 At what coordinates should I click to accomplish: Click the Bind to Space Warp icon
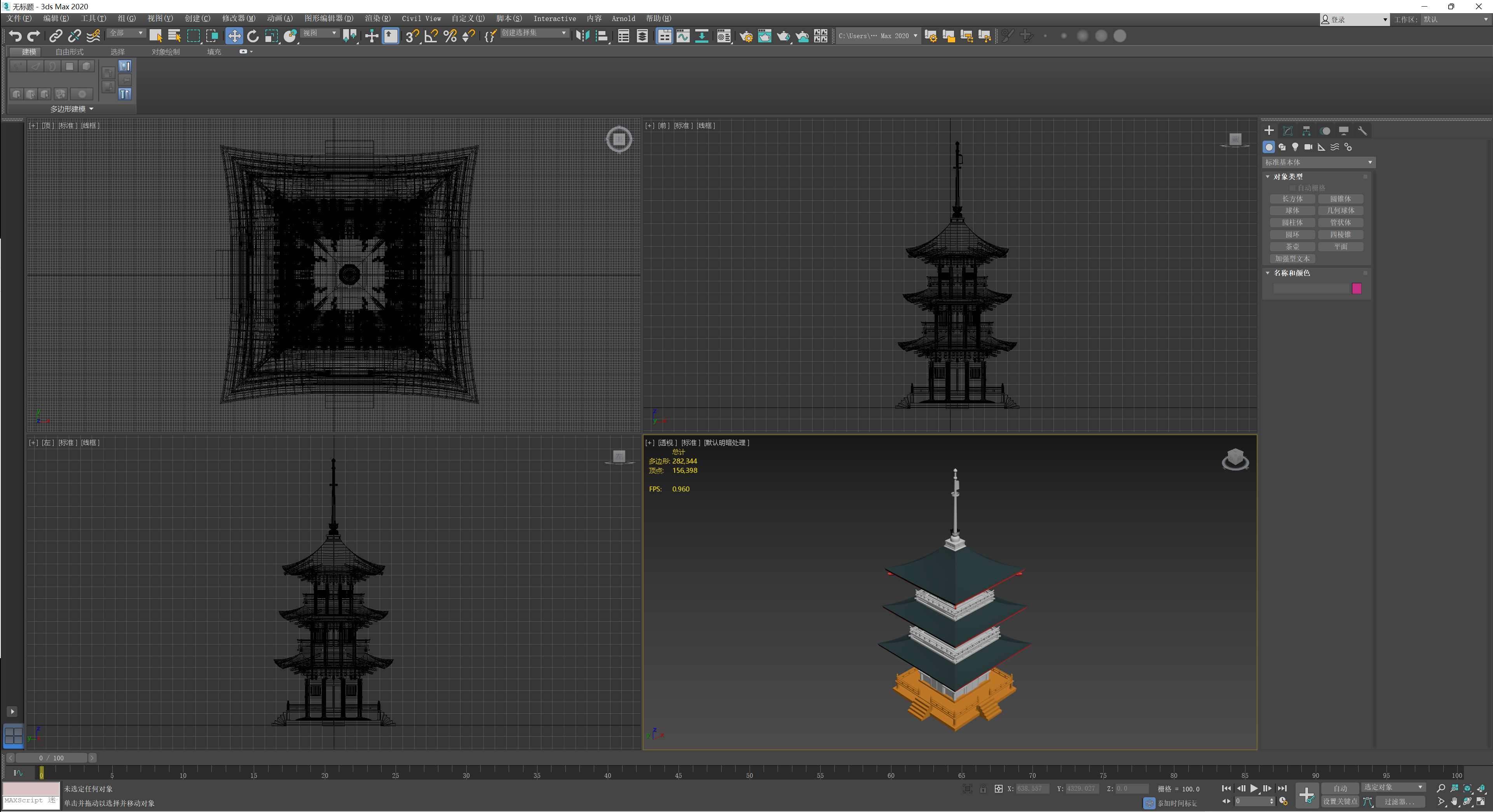coord(93,36)
